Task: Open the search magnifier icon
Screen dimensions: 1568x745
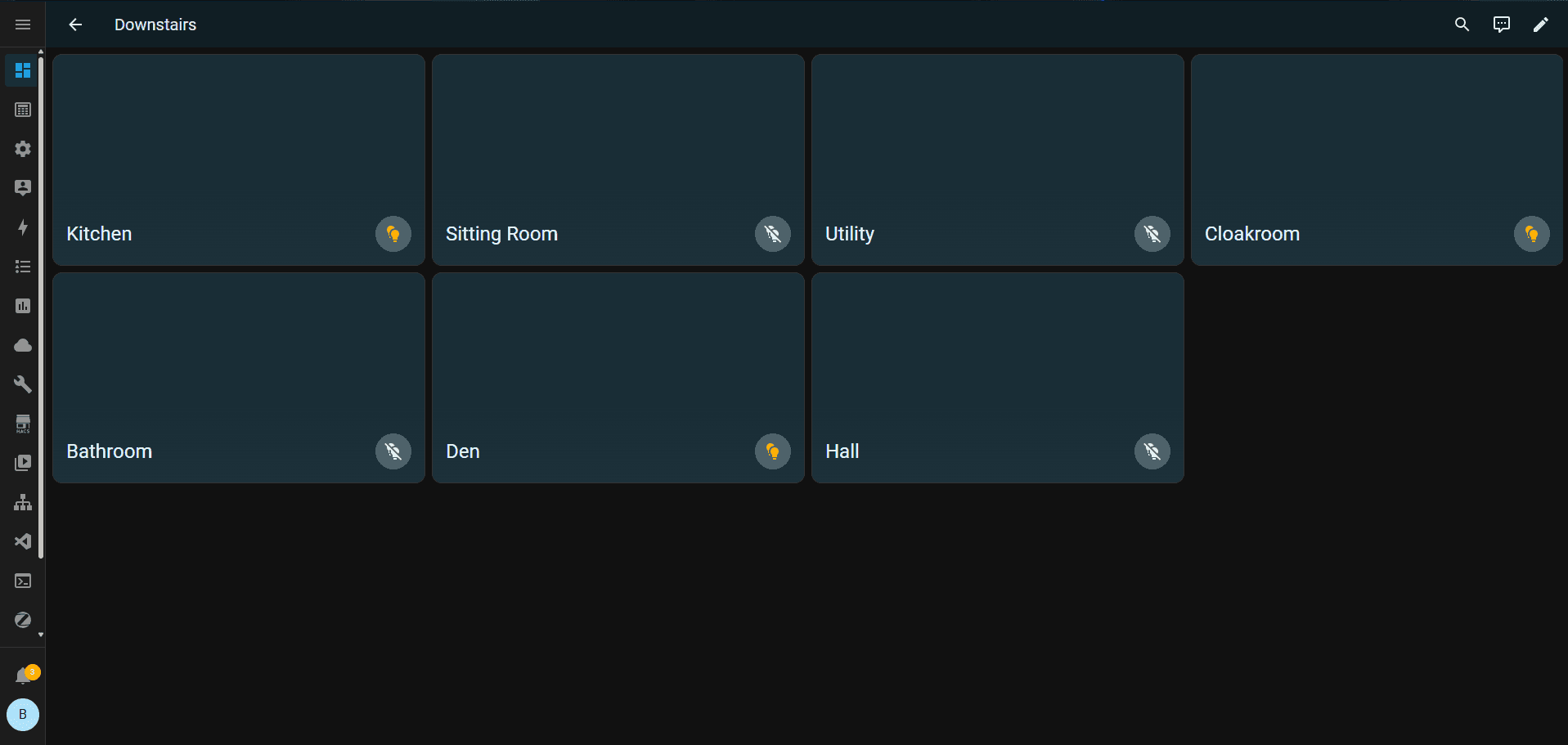Action: [x=1462, y=25]
